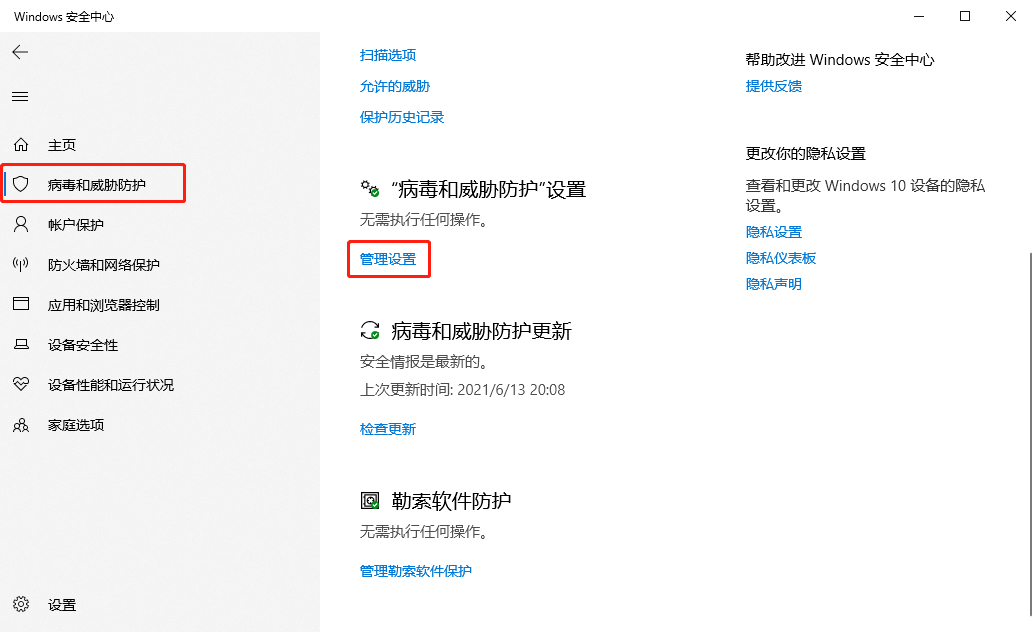Open 管理勒索软件保护 ransomware settings
Viewport: 1034px width, 632px height.
click(415, 570)
